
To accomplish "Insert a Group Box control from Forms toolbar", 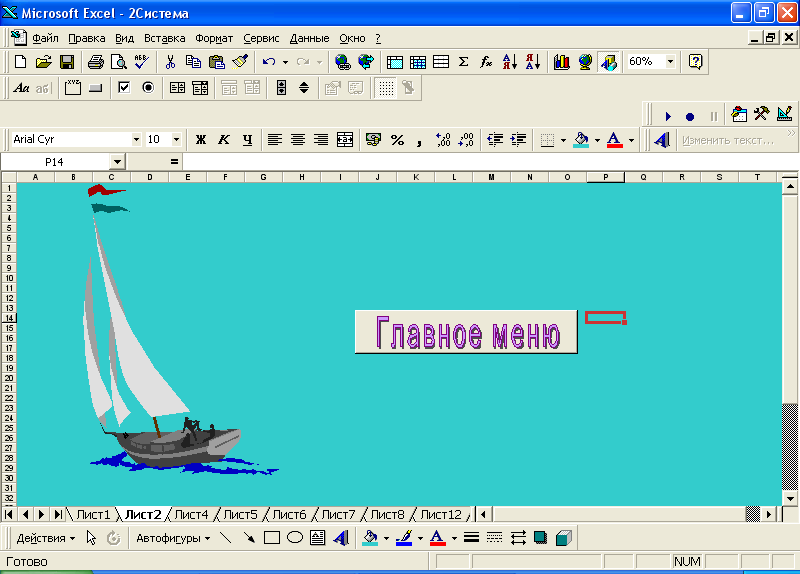I will click(x=72, y=88).
